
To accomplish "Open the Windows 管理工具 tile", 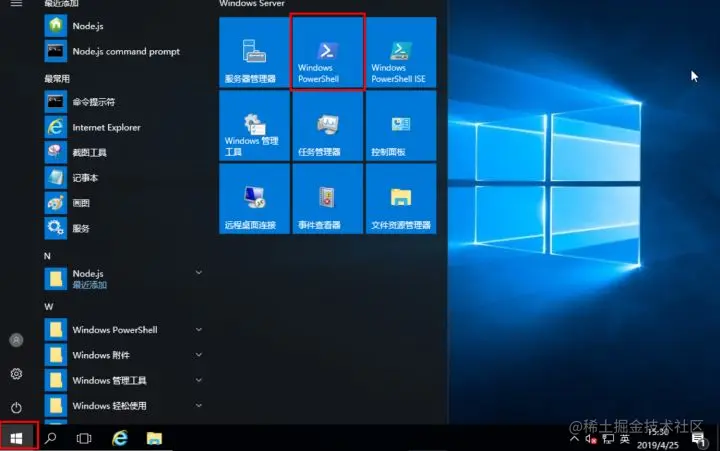I will (254, 125).
